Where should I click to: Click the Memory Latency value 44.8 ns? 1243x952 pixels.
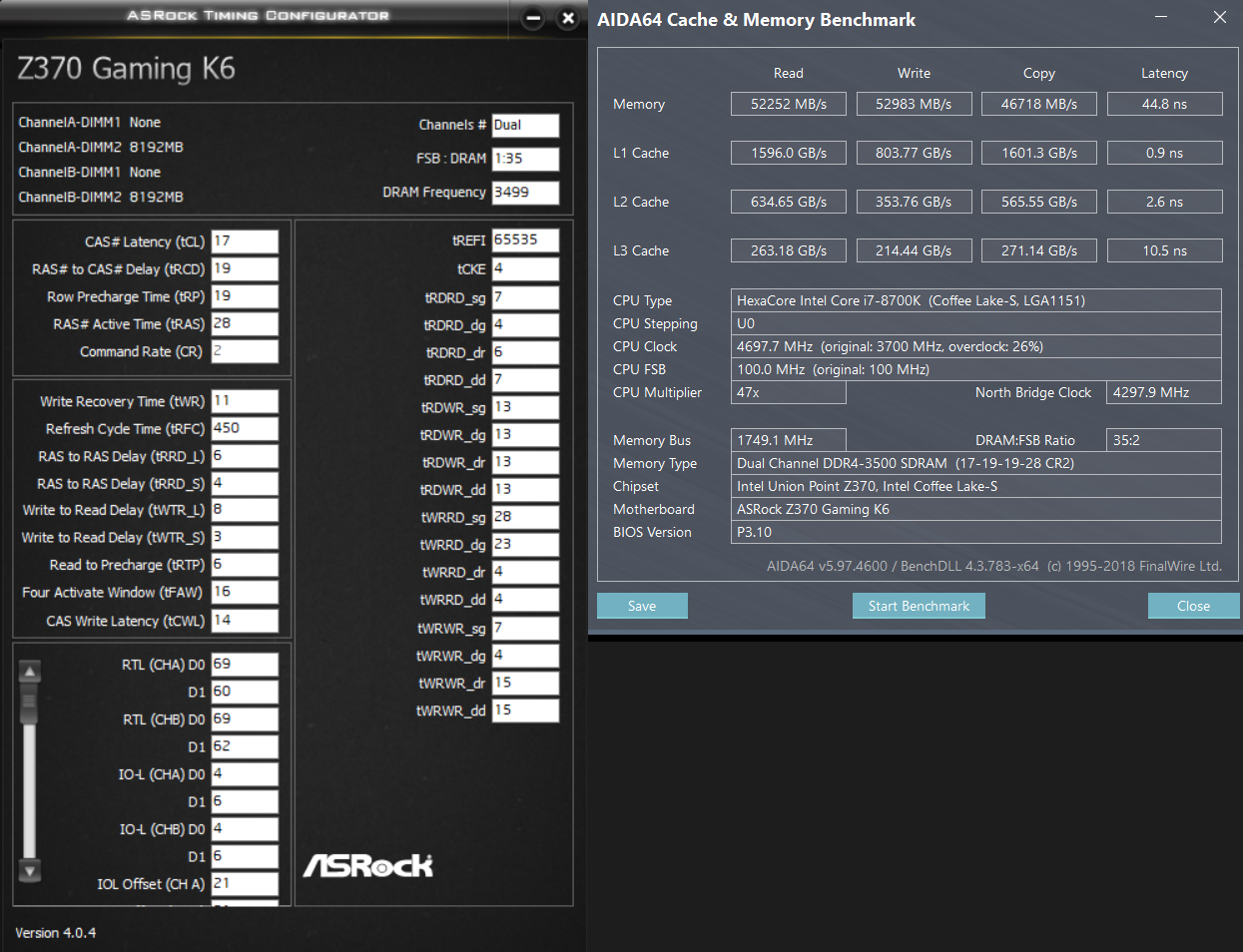pos(1165,104)
